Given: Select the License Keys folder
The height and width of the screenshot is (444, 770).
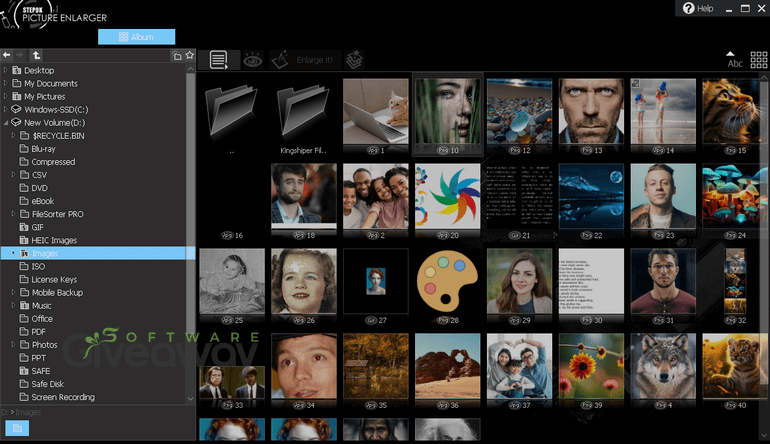Looking at the screenshot, I should [x=54, y=279].
